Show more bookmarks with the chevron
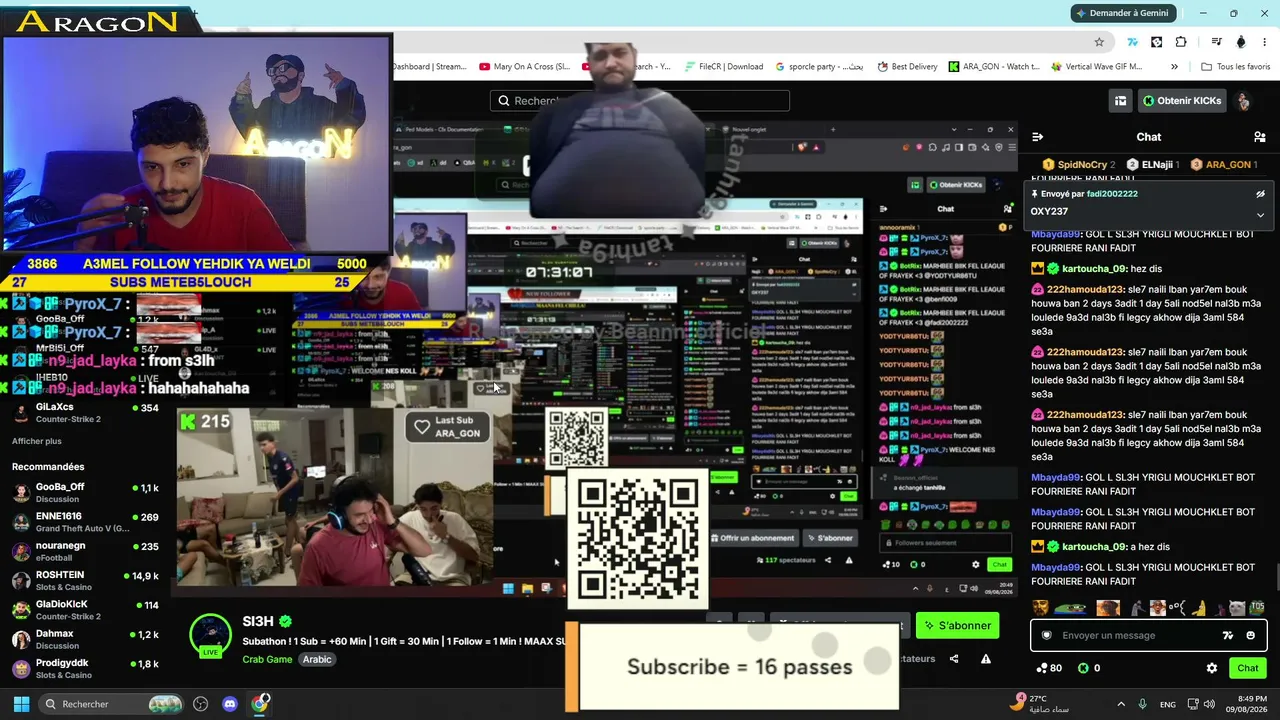 (1174, 67)
